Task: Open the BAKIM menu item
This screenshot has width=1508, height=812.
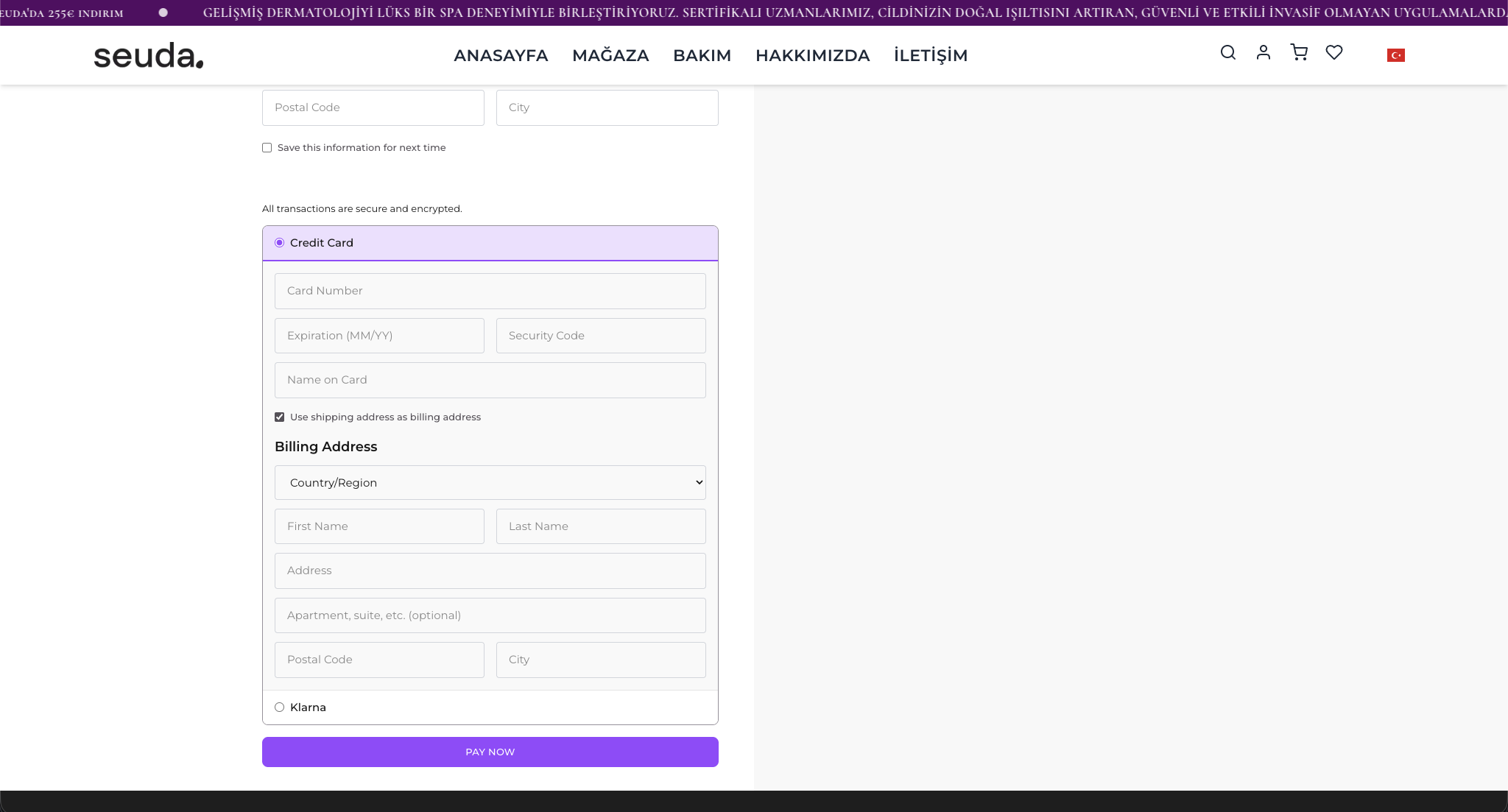Action: tap(702, 55)
